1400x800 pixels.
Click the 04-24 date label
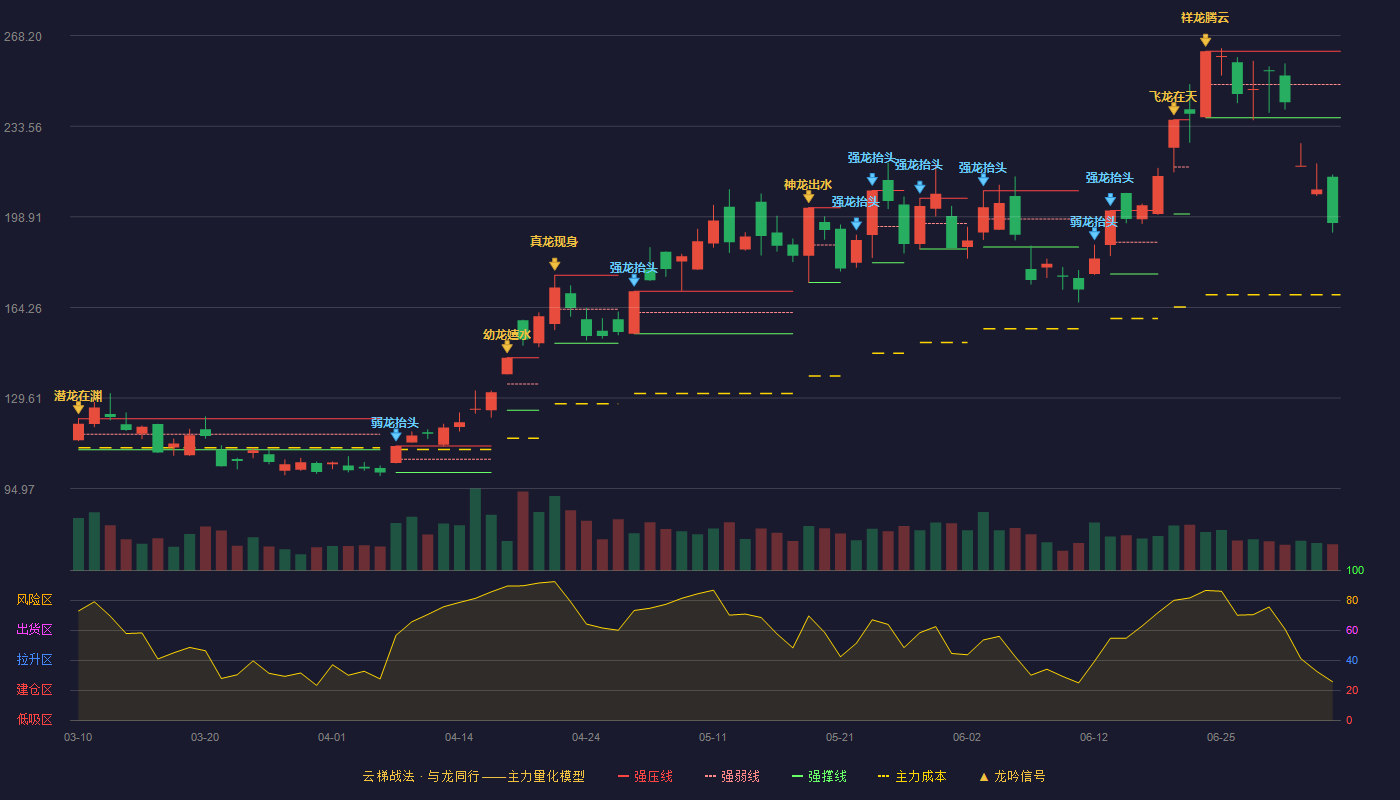pos(586,737)
